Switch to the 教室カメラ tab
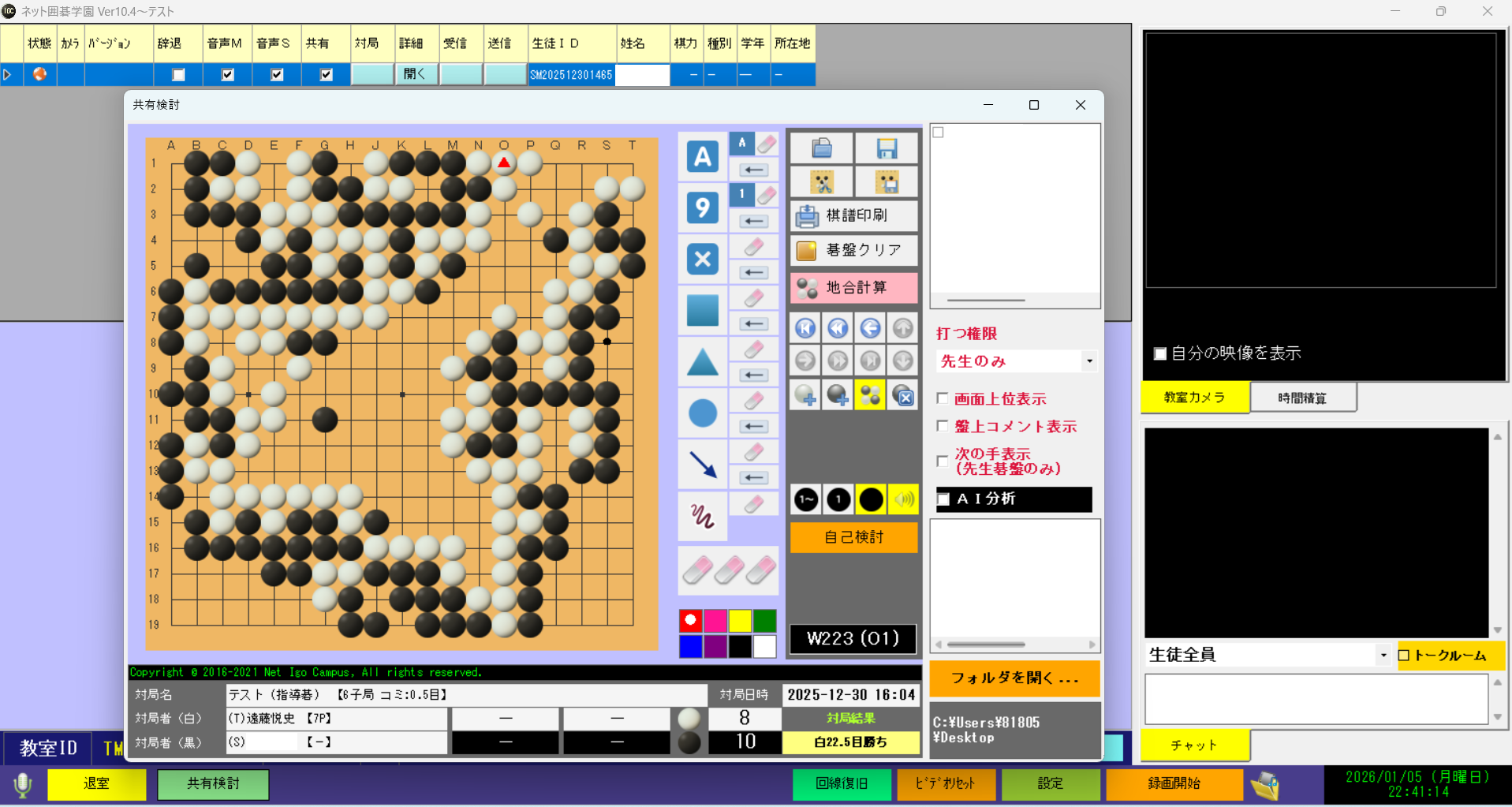 coord(1194,398)
